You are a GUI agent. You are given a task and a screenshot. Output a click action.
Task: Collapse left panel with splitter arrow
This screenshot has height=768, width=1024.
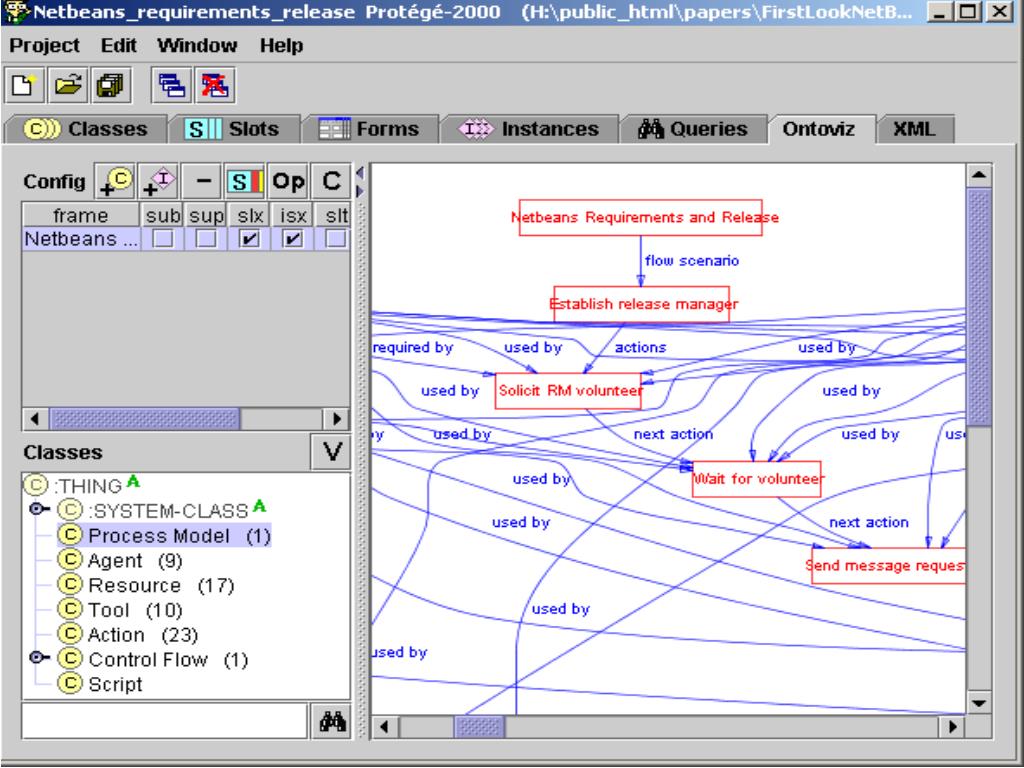pyautogui.click(x=360, y=173)
